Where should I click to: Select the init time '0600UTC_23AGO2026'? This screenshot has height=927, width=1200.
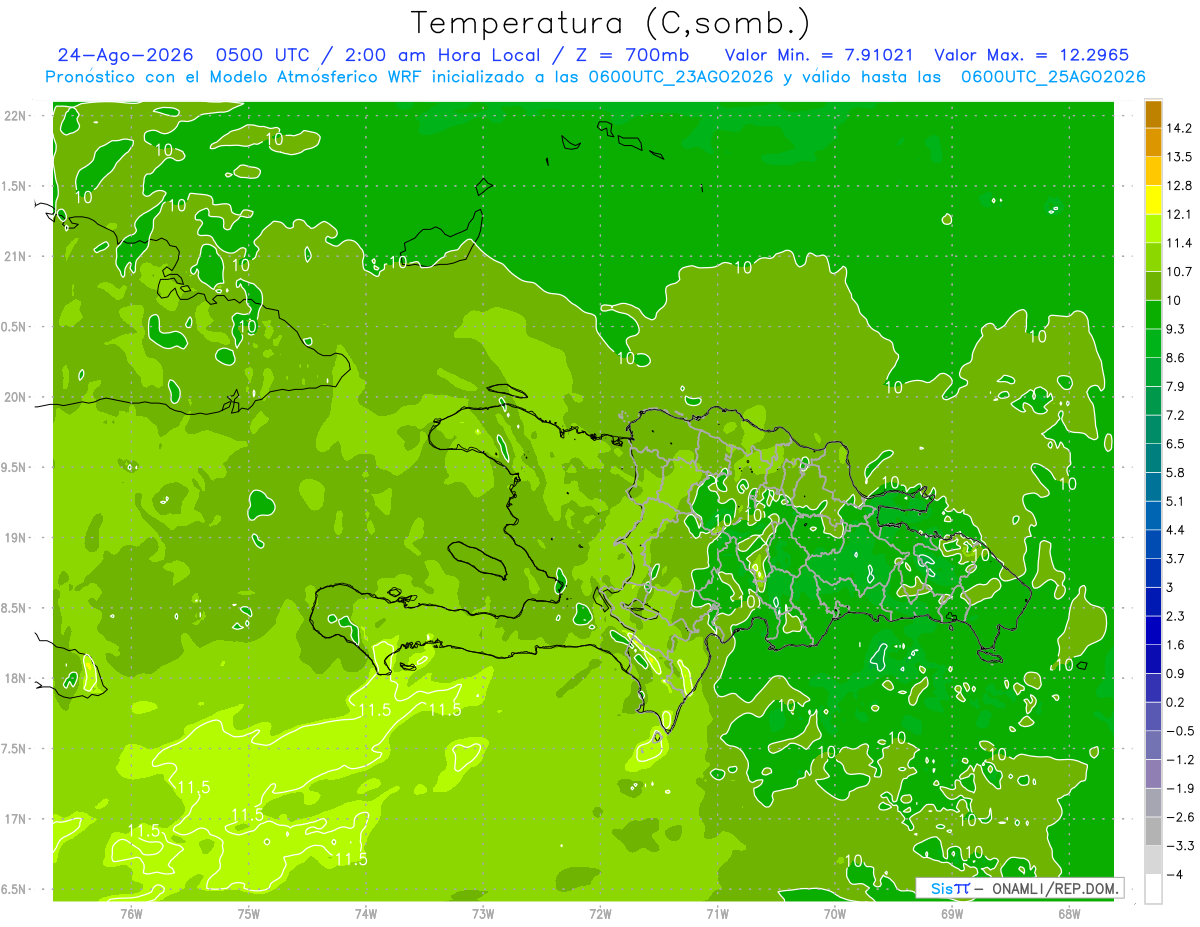679,77
